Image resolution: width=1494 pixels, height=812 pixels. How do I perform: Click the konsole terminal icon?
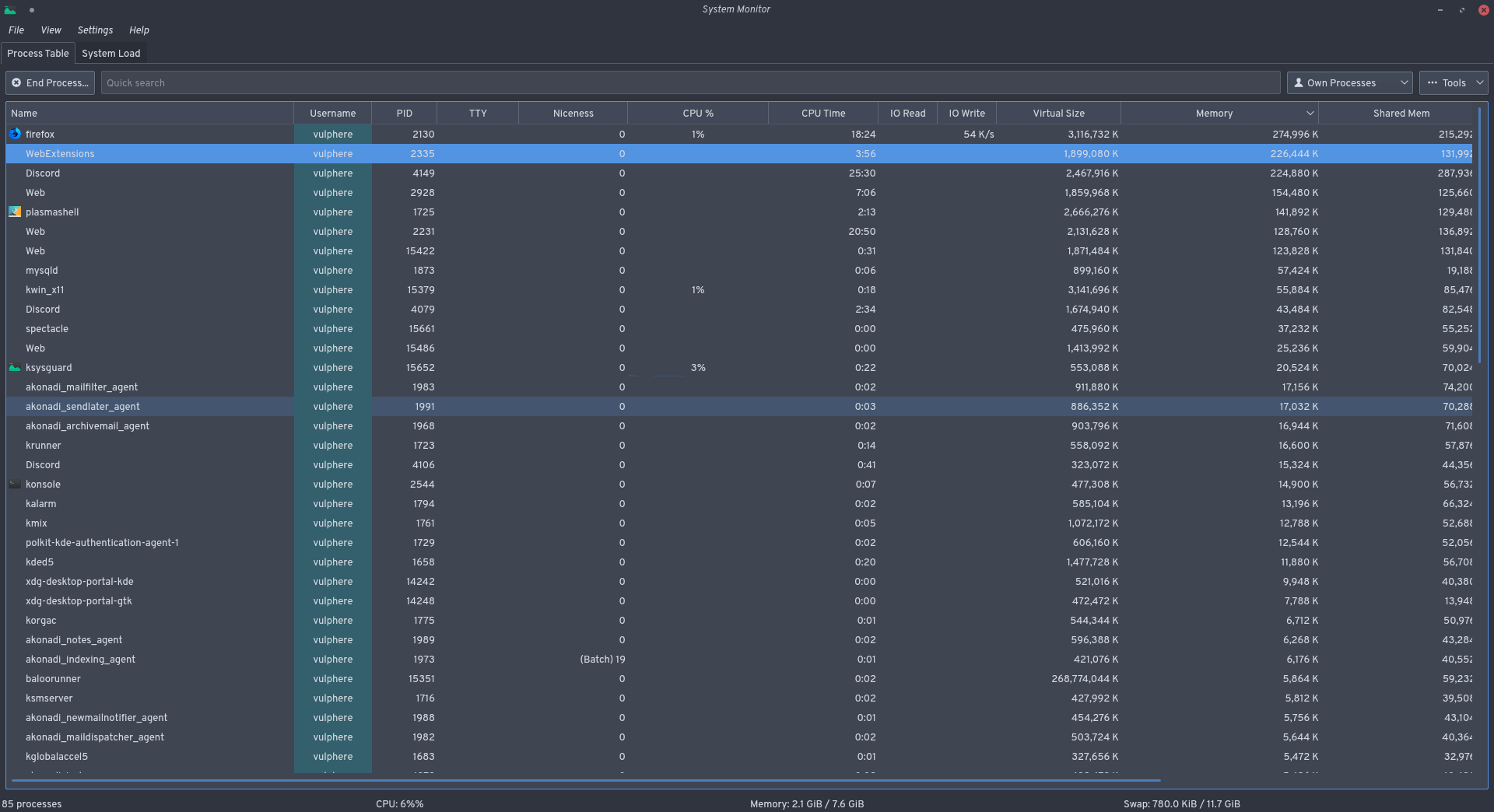pos(15,484)
